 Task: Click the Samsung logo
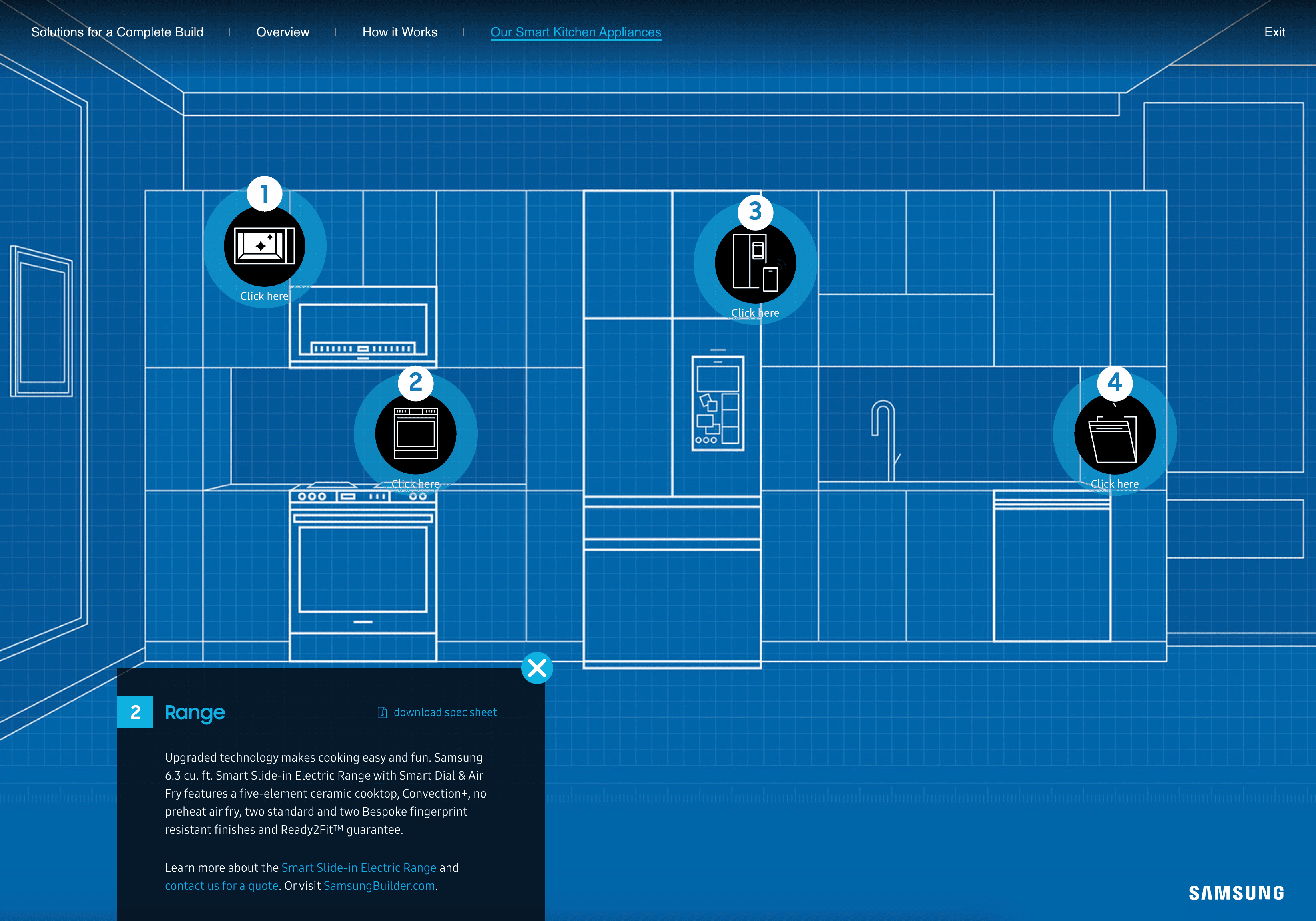coord(1236,893)
